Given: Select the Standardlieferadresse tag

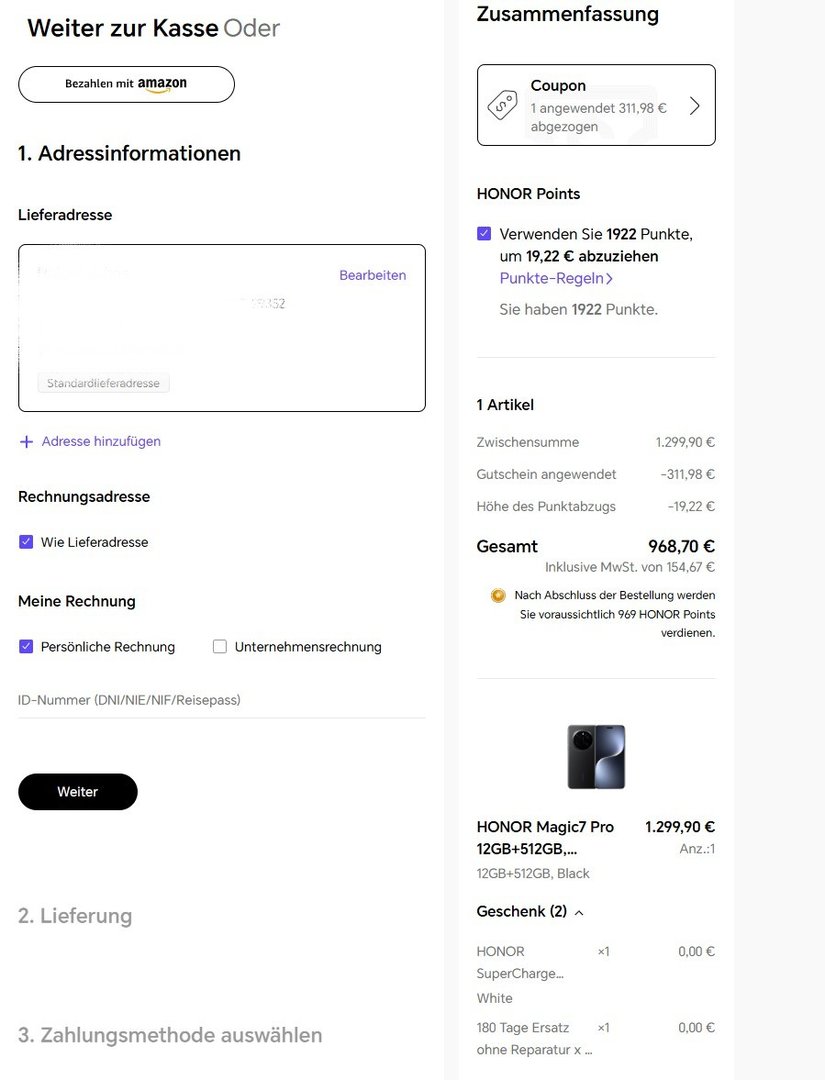Looking at the screenshot, I should coord(103,383).
